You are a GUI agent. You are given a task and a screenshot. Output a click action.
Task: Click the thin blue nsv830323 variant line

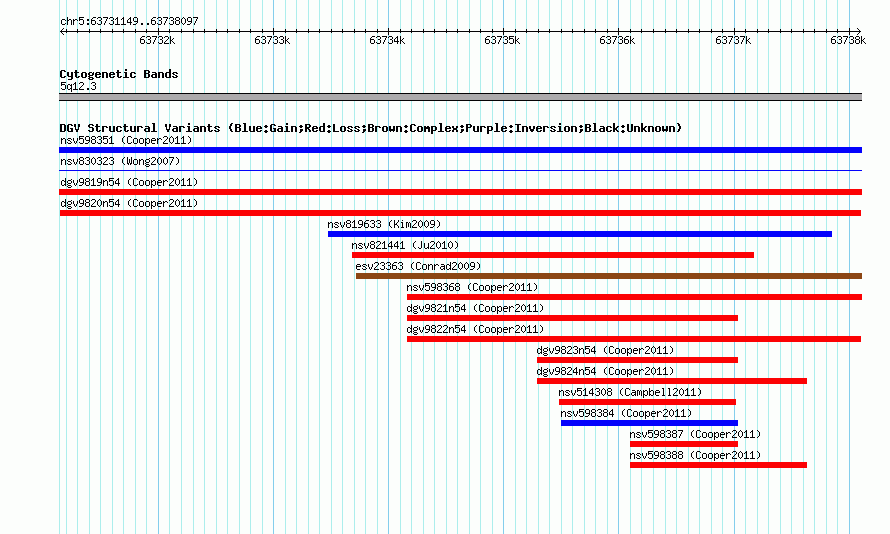point(460,170)
